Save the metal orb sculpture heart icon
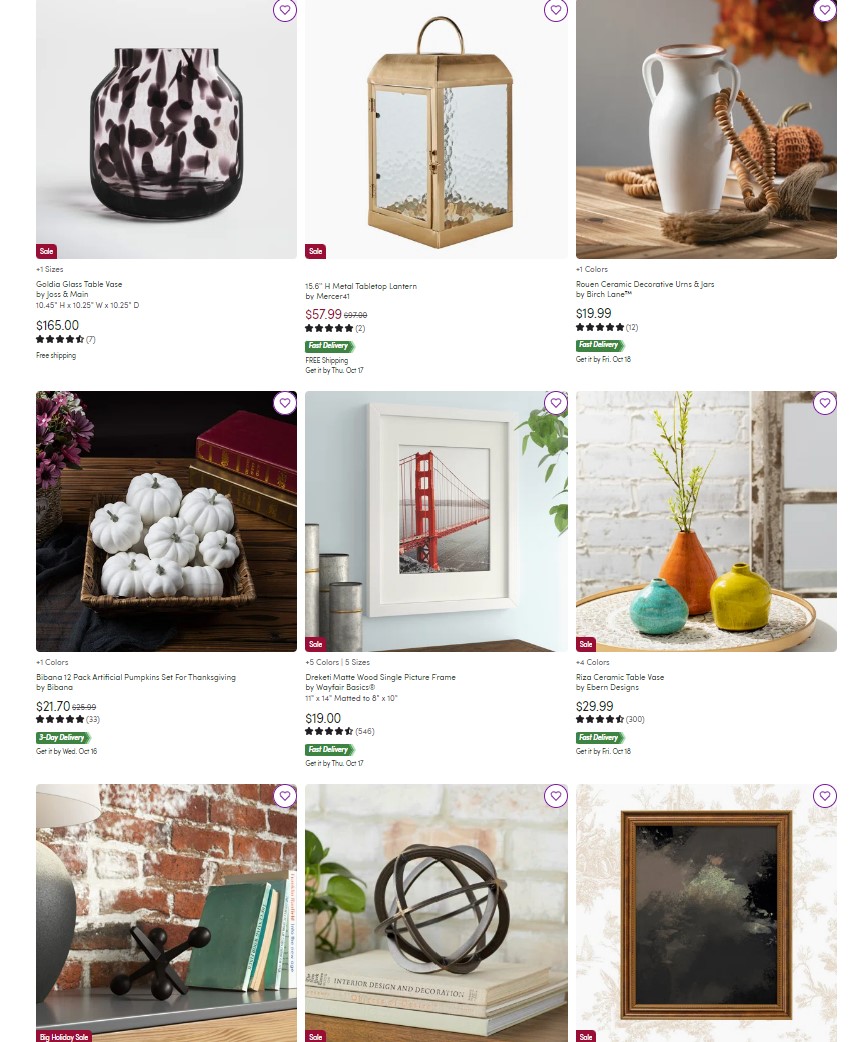This screenshot has width=868, height=1042. [x=556, y=795]
